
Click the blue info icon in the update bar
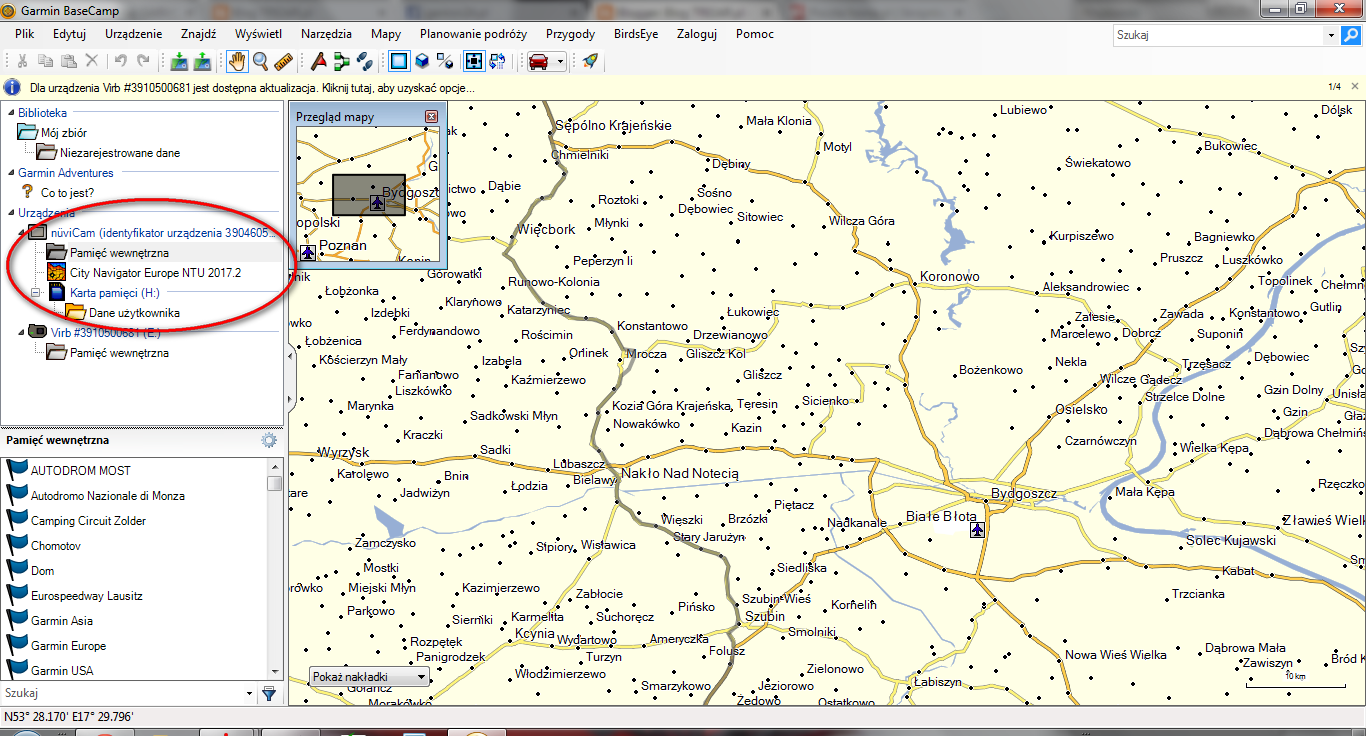coord(13,87)
